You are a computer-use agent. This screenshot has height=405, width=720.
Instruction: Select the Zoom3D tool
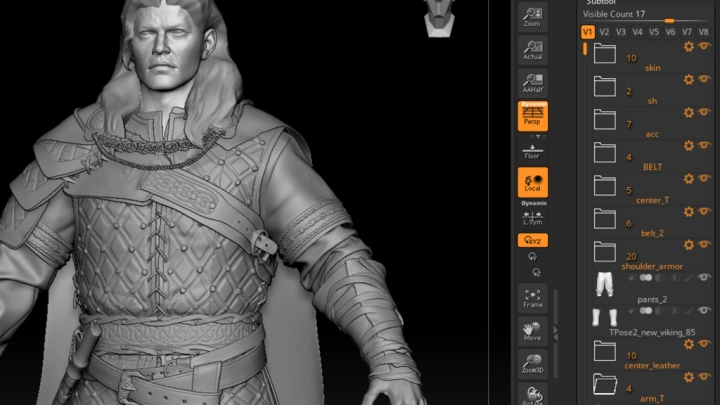(533, 363)
